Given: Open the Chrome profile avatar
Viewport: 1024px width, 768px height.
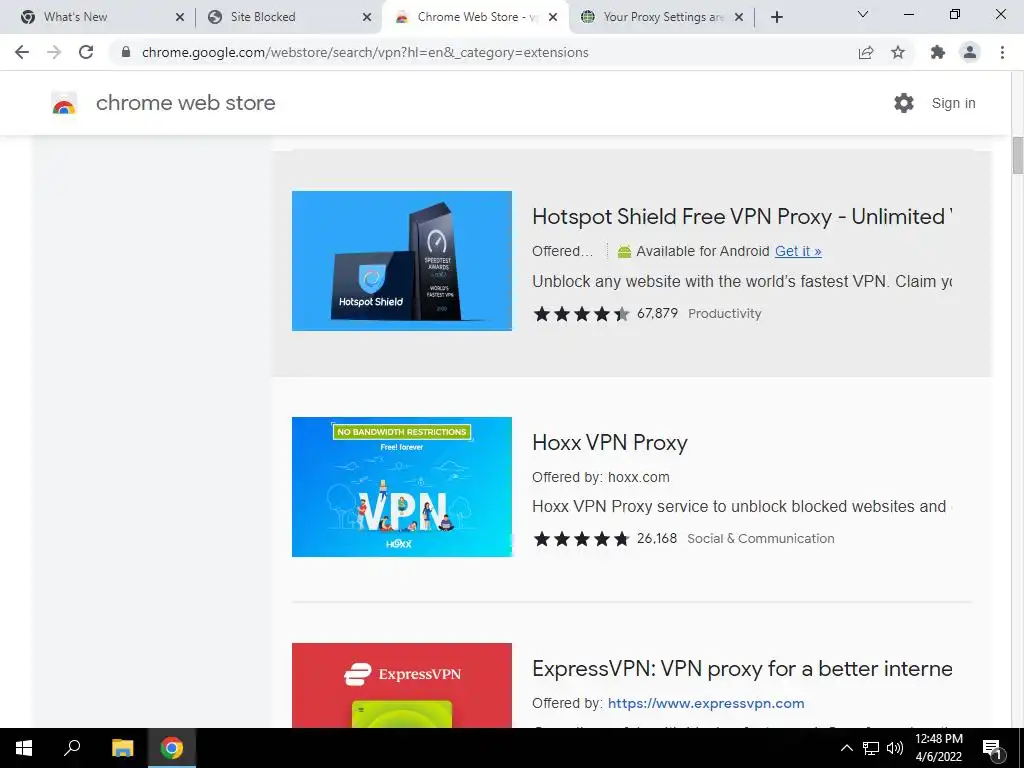Looking at the screenshot, I should (970, 52).
